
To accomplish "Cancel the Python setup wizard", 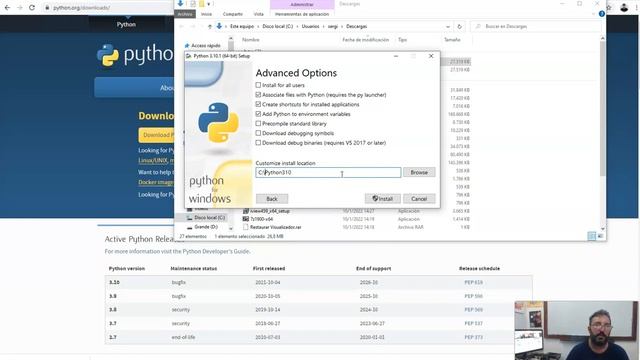I will (419, 199).
